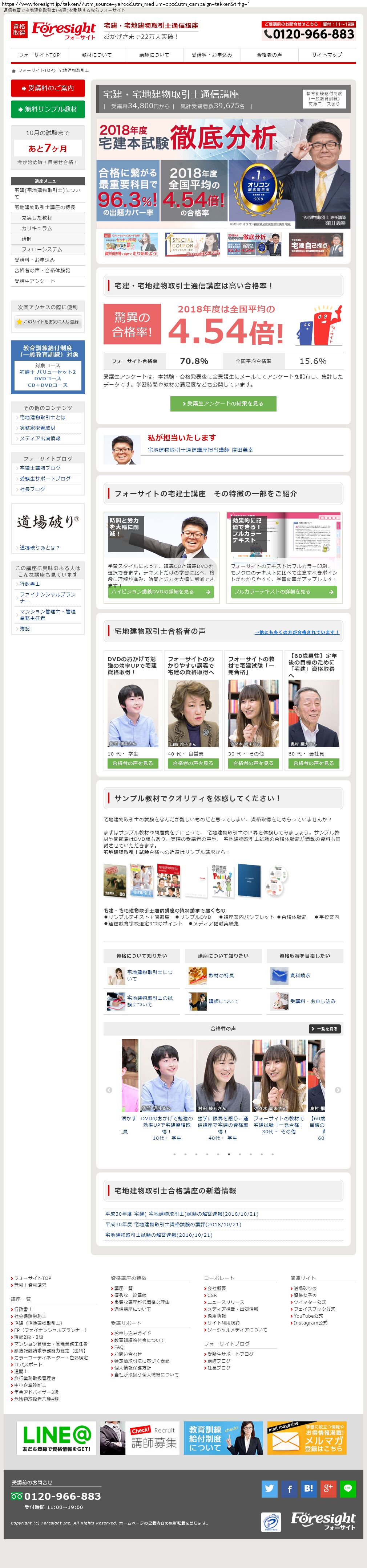This screenshot has width=367, height=1568.
Task: Open 合格者の声 in top navigation
Action: (x=269, y=55)
